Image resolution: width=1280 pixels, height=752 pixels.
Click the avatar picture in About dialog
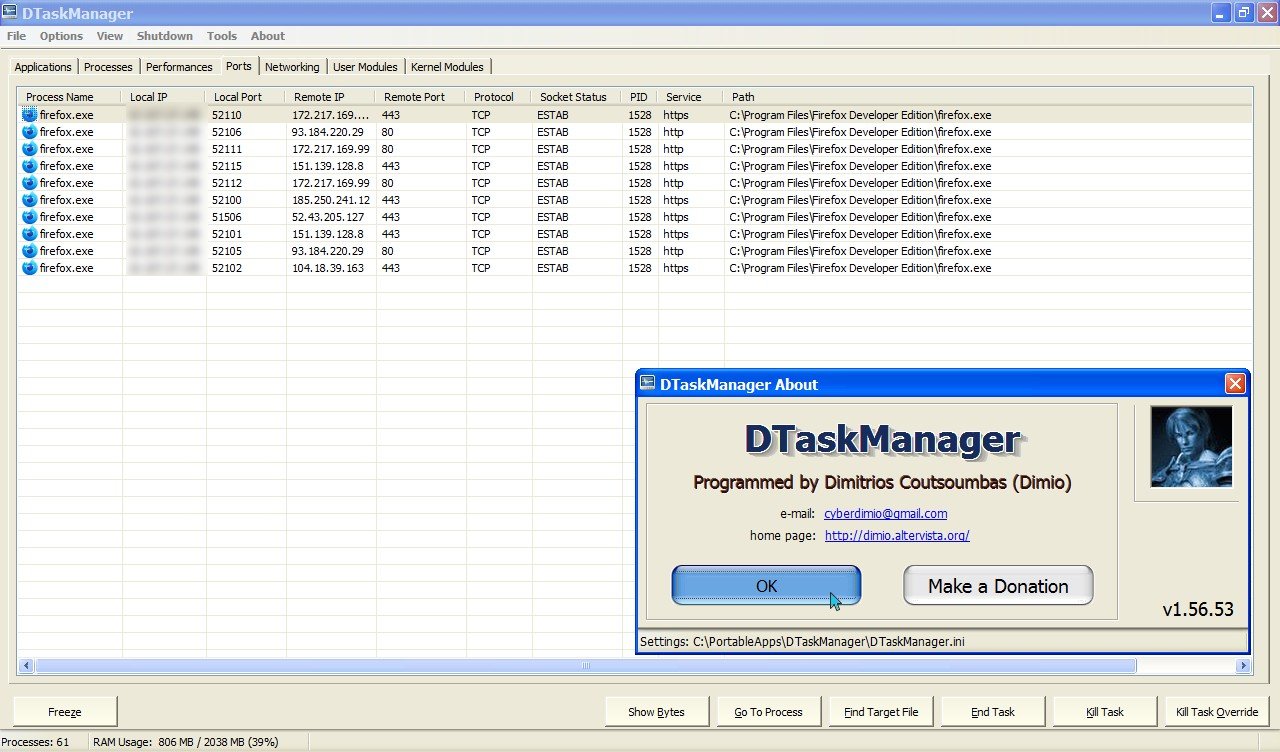[1191, 446]
